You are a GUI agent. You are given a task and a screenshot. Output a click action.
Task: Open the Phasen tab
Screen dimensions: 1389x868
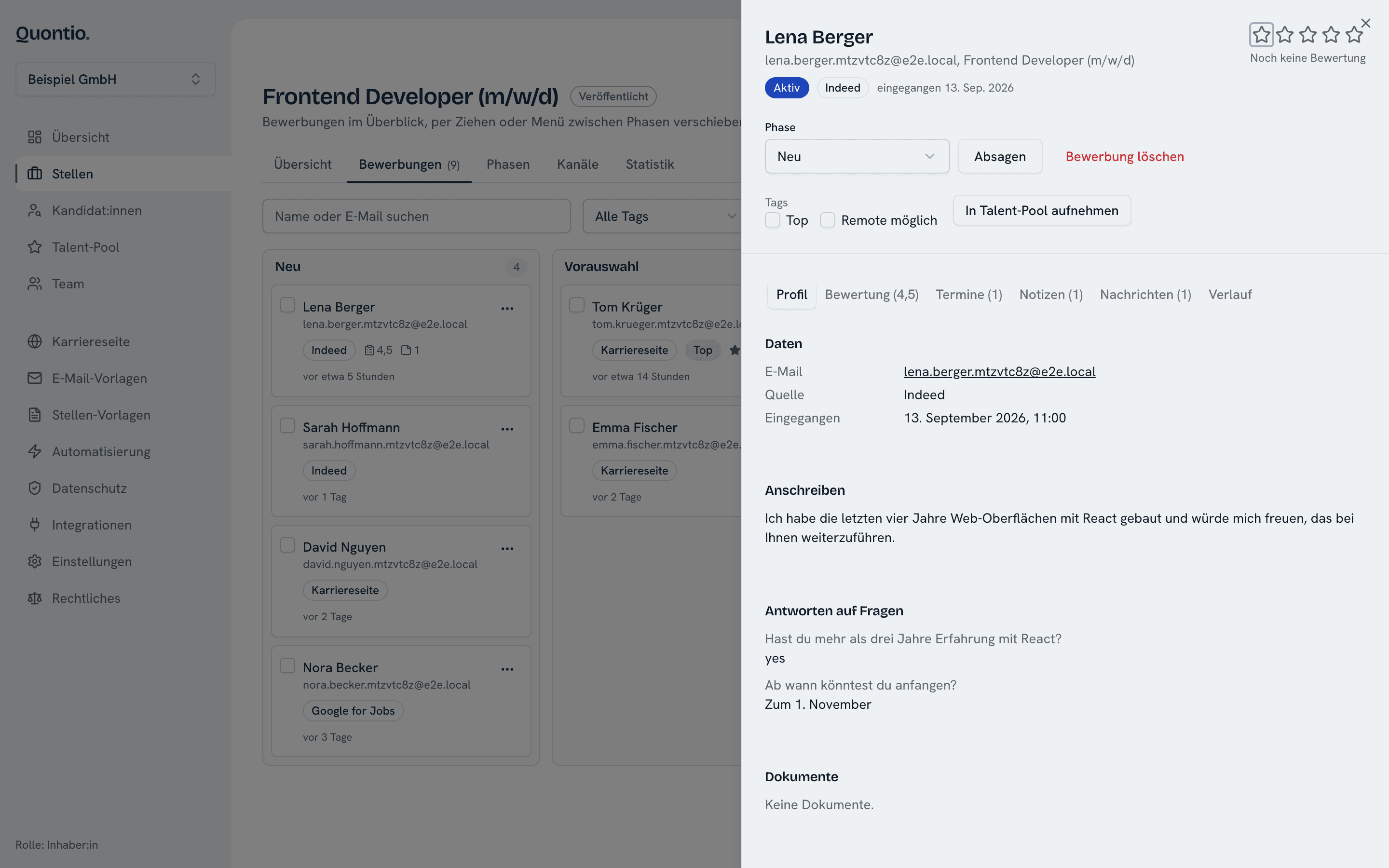point(508,164)
